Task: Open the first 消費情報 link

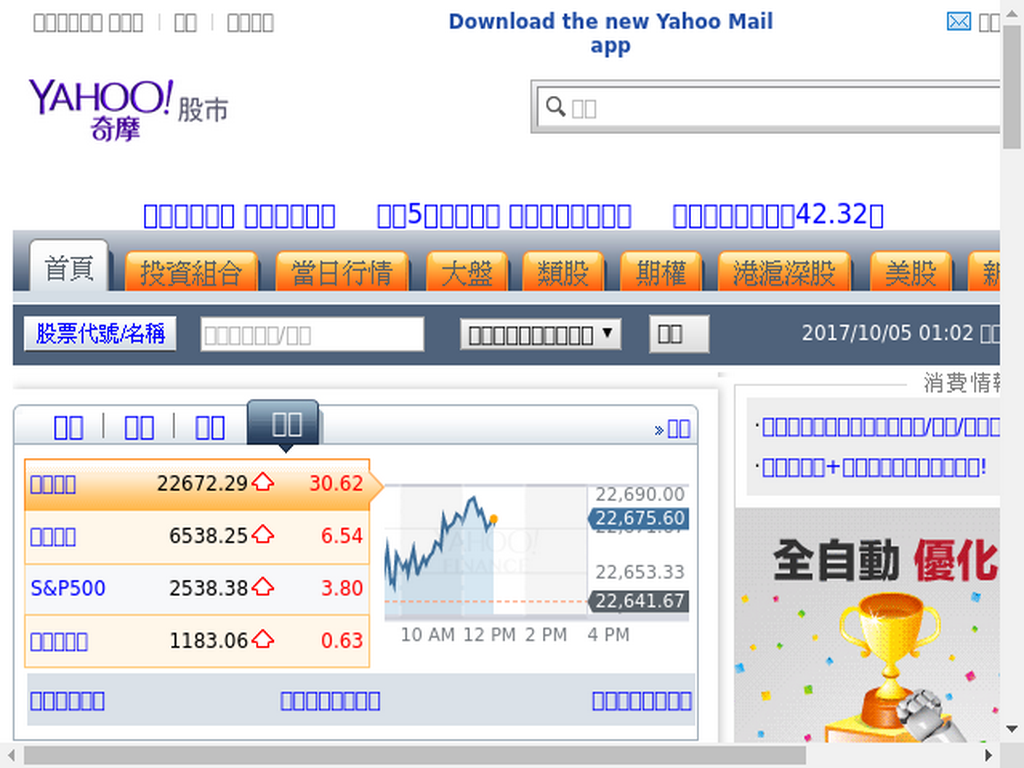Action: tap(880, 427)
